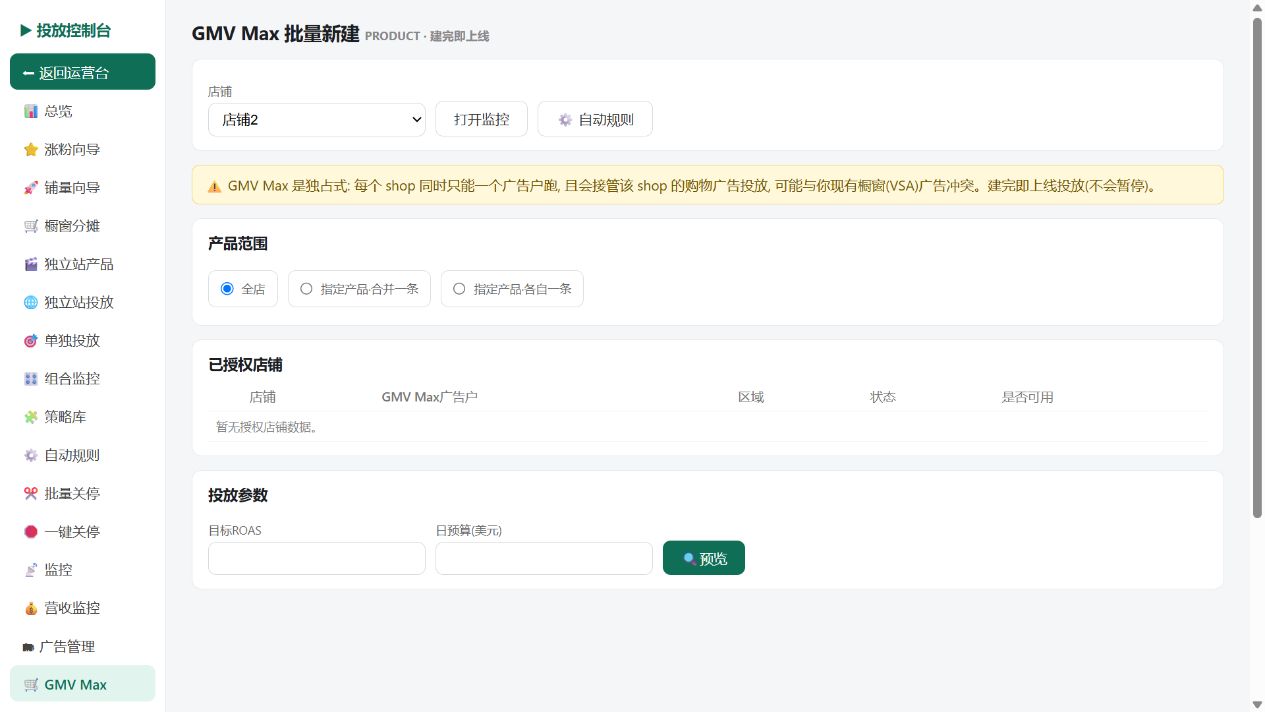Viewport: 1265px width, 712px height.
Task: Click the gear icon beside sidebar 自动规则
Action: click(30, 455)
